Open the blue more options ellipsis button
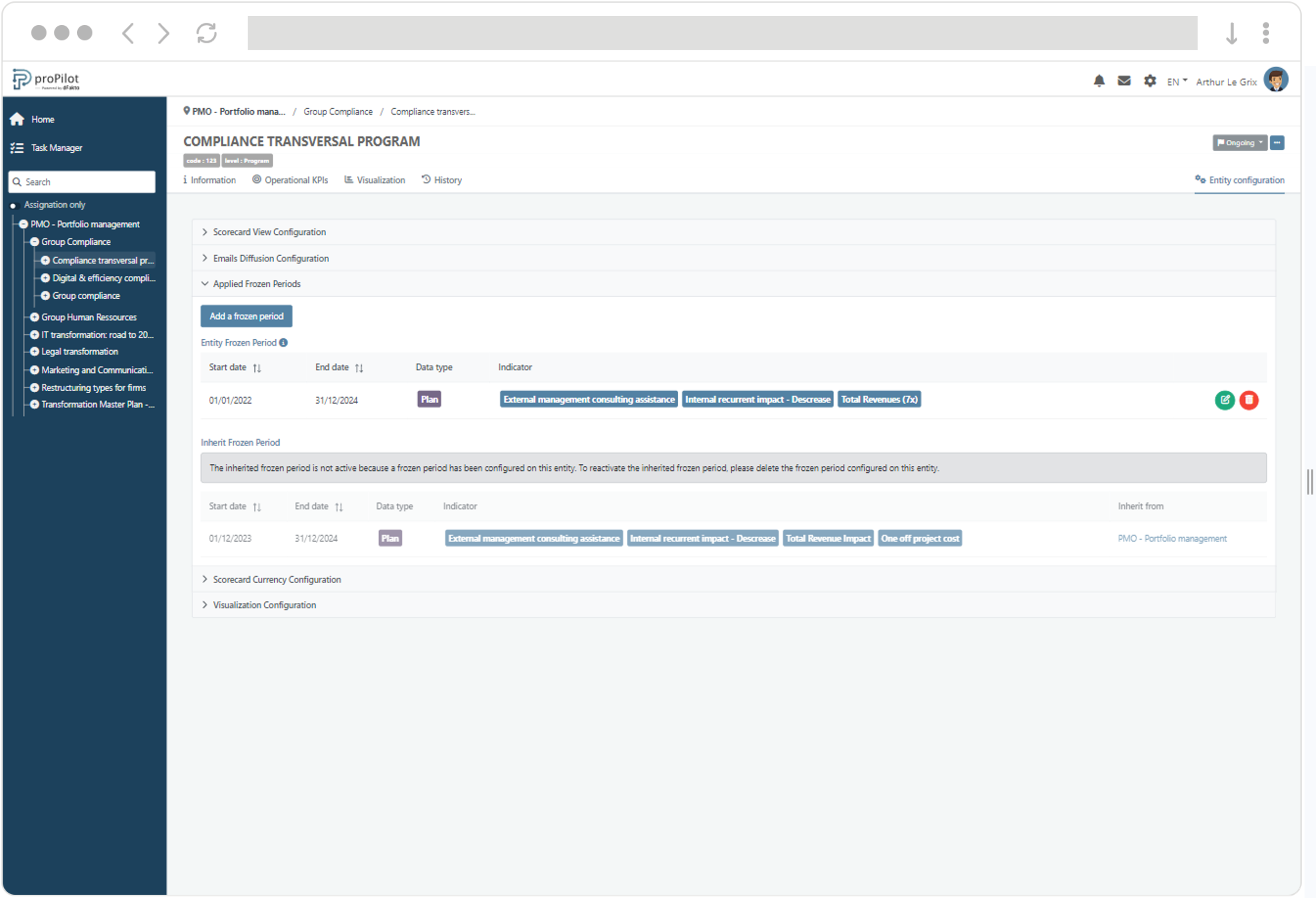This screenshot has width=1316, height=899. point(1276,143)
